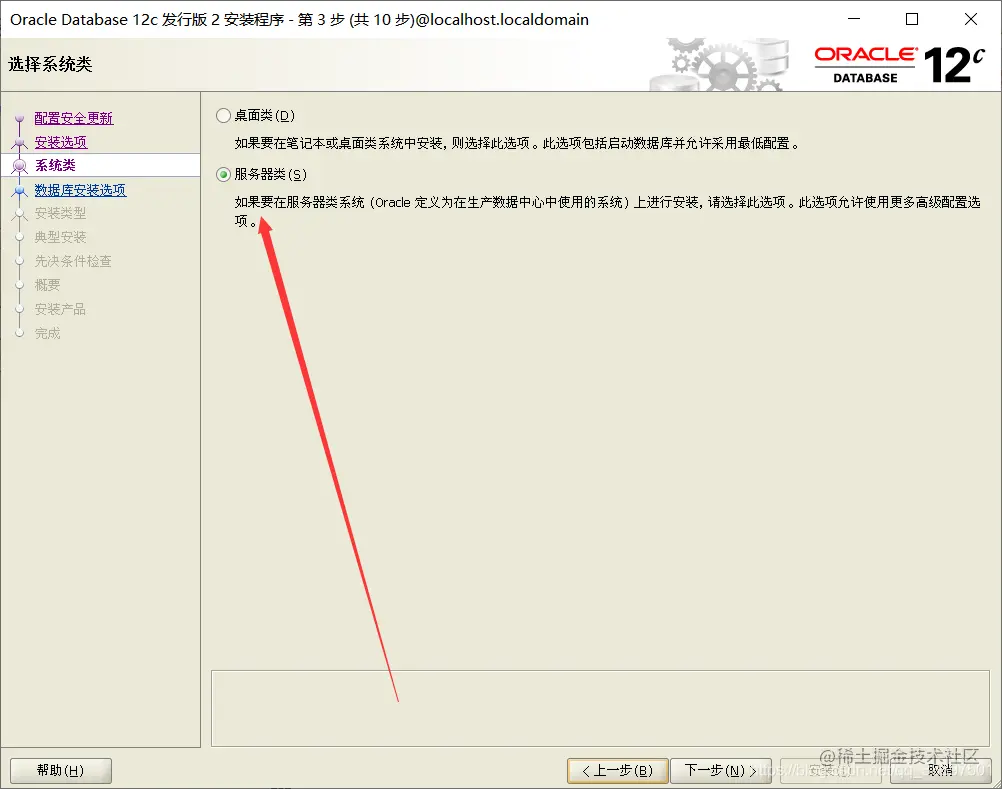Click the step marker icon beside 数据库安装选项
Screen dimensions: 1002x789
[x=19, y=190]
